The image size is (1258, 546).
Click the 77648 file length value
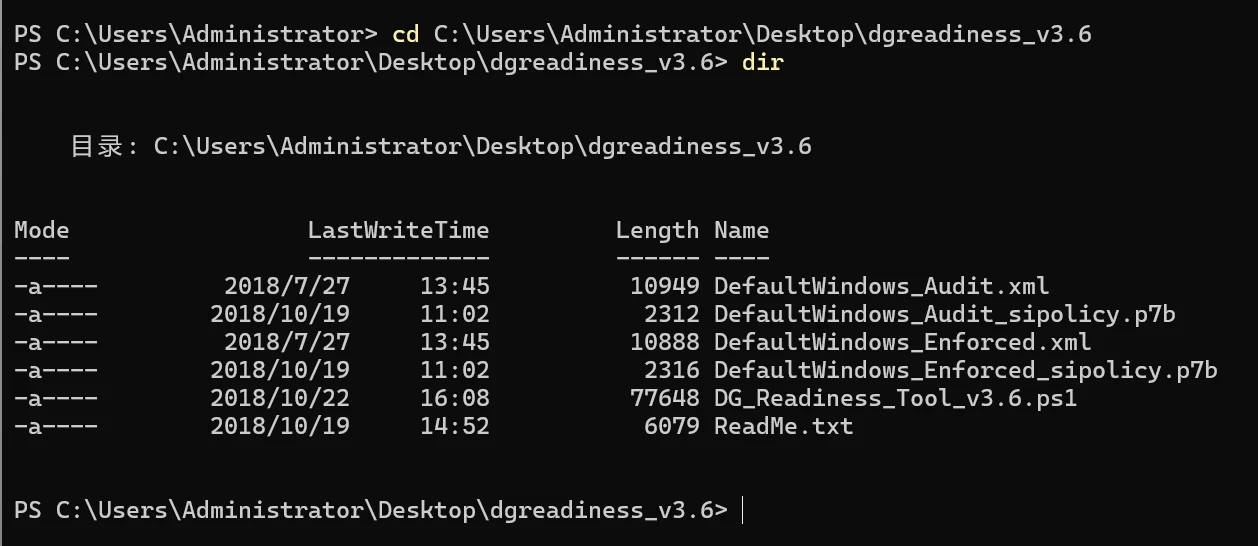664,398
